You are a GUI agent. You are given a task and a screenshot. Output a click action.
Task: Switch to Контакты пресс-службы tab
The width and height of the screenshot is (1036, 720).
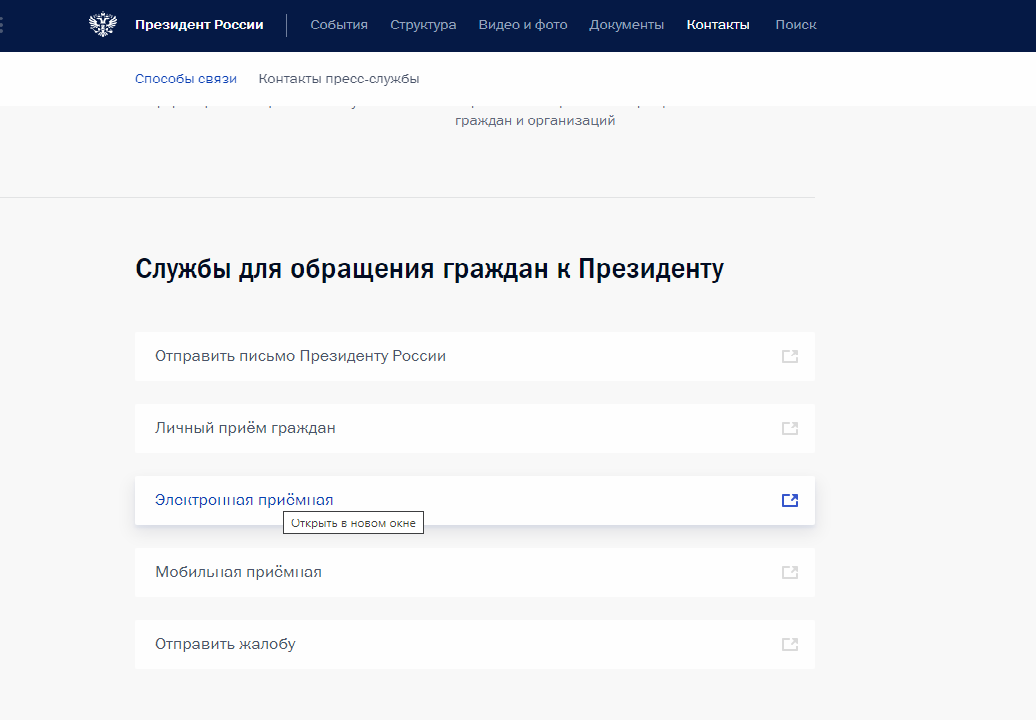339,79
